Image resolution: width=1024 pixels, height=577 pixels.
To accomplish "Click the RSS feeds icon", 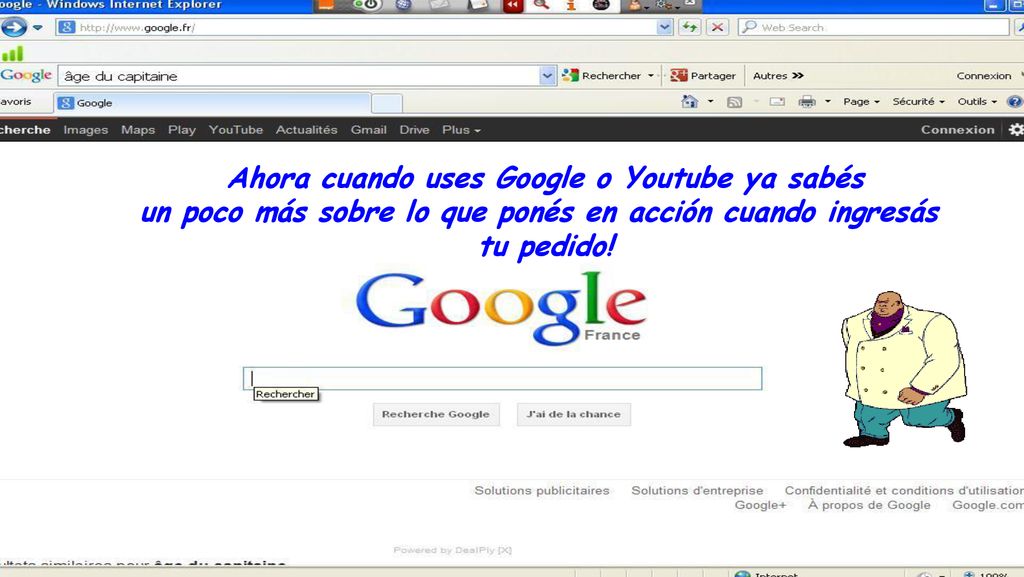I will click(735, 102).
